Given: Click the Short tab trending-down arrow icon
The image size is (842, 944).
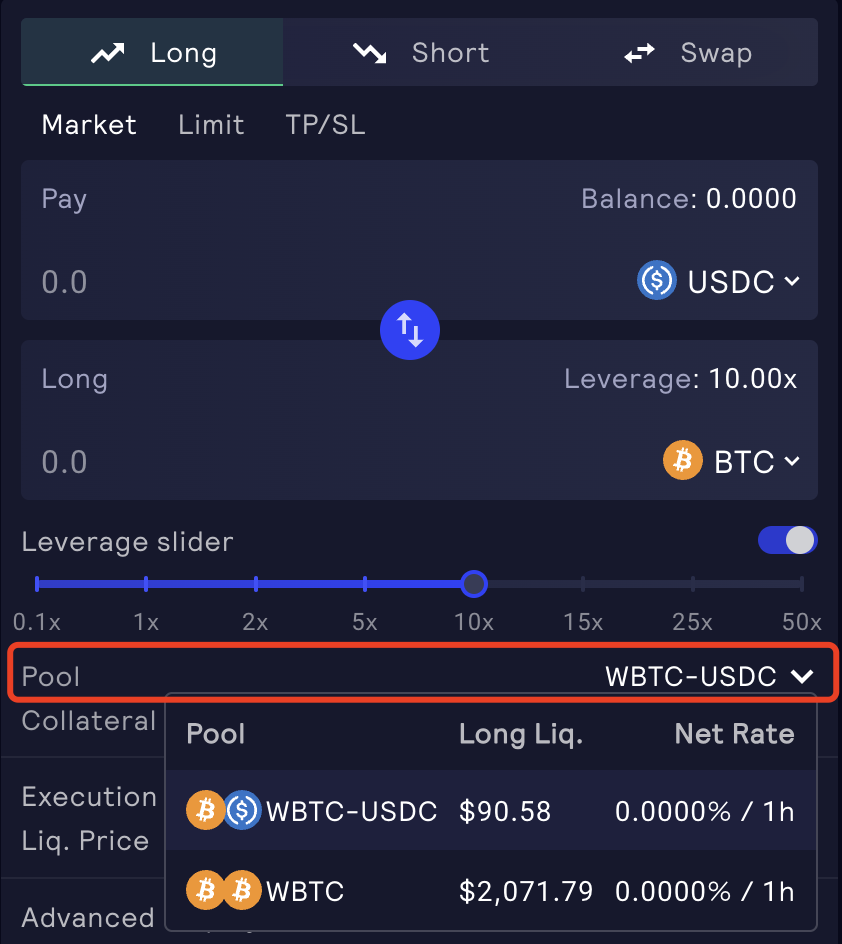Looking at the screenshot, I should click(x=369, y=53).
